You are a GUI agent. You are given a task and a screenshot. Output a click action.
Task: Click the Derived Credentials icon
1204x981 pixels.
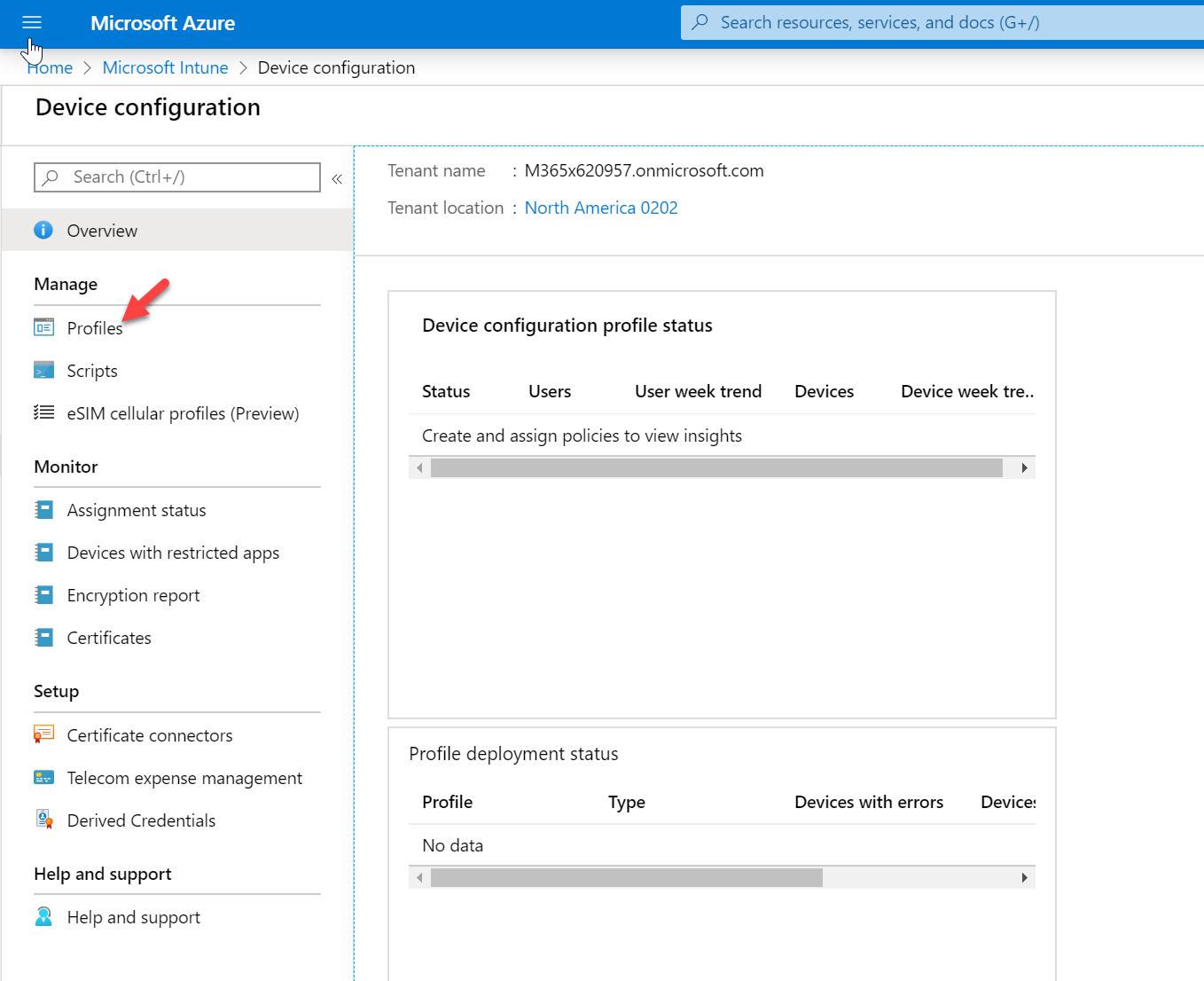43,820
